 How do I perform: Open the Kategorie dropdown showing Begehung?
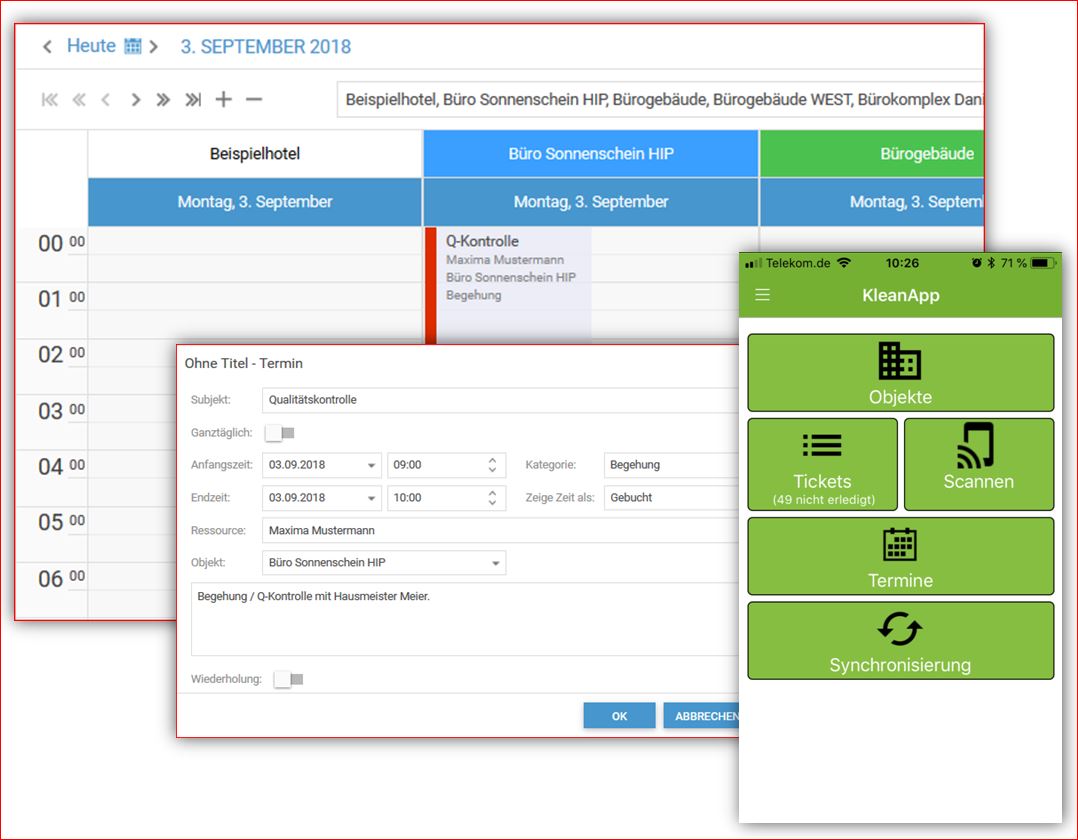[671, 465]
